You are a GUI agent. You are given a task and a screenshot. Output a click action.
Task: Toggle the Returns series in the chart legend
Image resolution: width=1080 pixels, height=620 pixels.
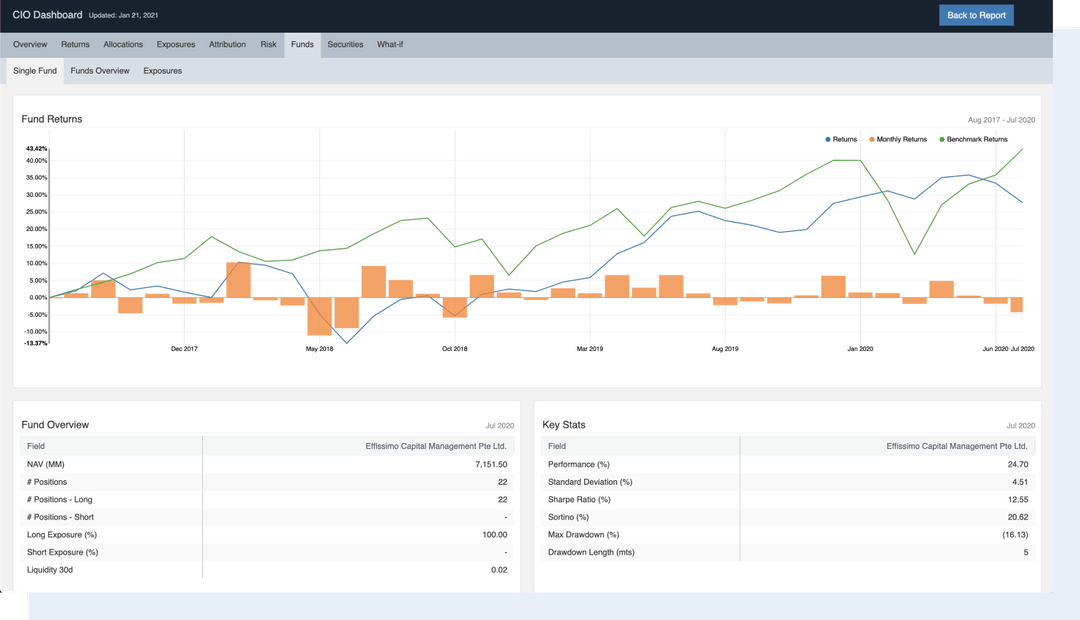tap(845, 139)
